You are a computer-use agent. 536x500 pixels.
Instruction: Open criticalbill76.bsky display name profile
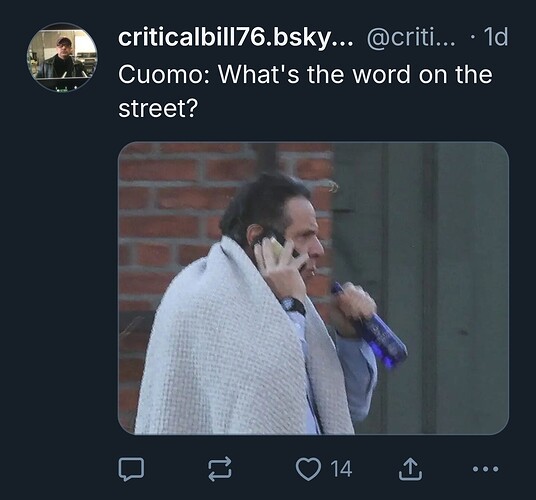coord(236,38)
